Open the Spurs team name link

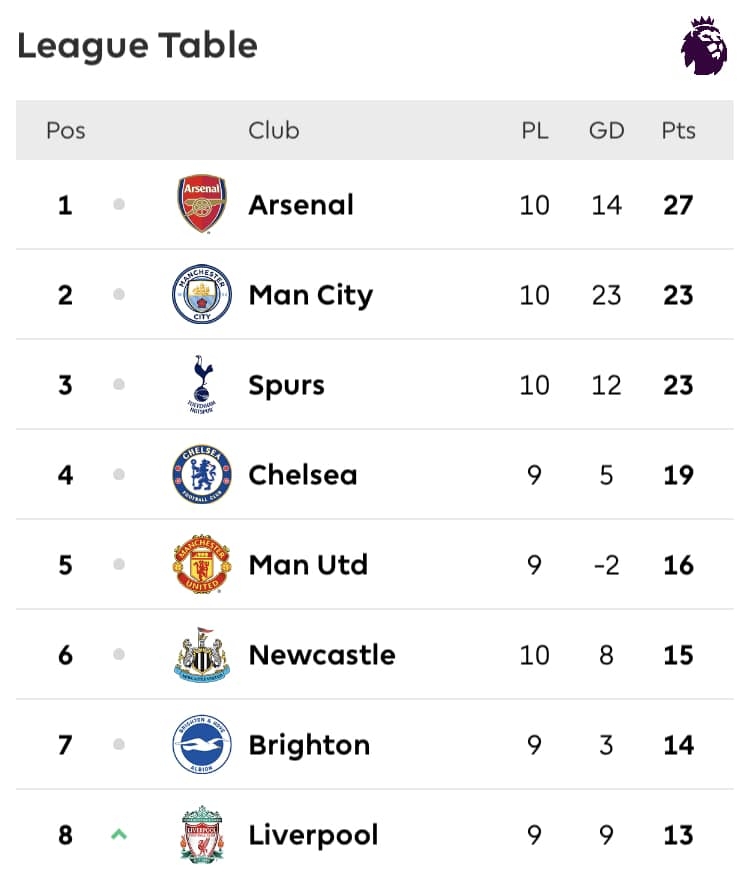286,385
